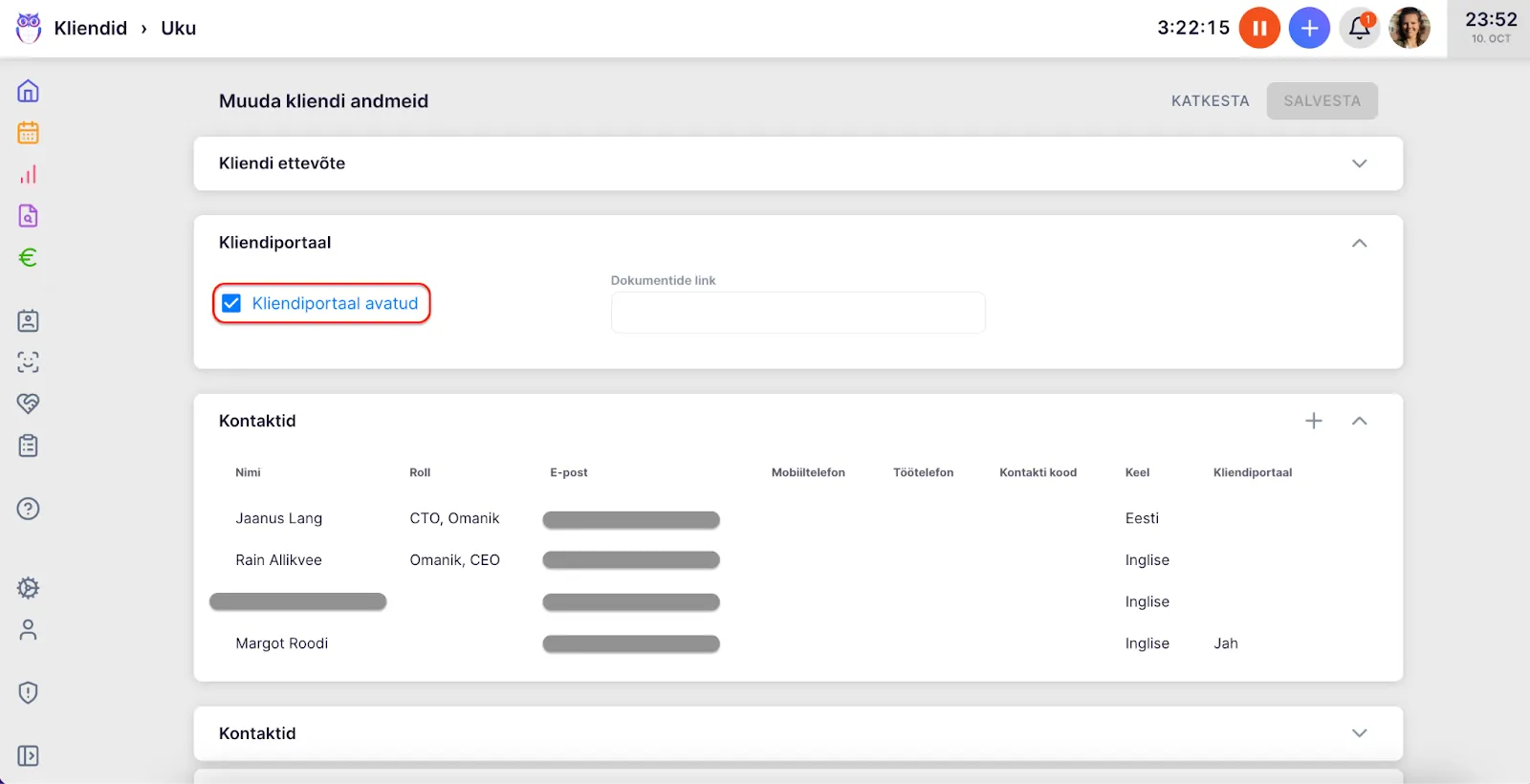This screenshot has height=784, width=1530.
Task: Pause the running timer
Action: tap(1259, 29)
